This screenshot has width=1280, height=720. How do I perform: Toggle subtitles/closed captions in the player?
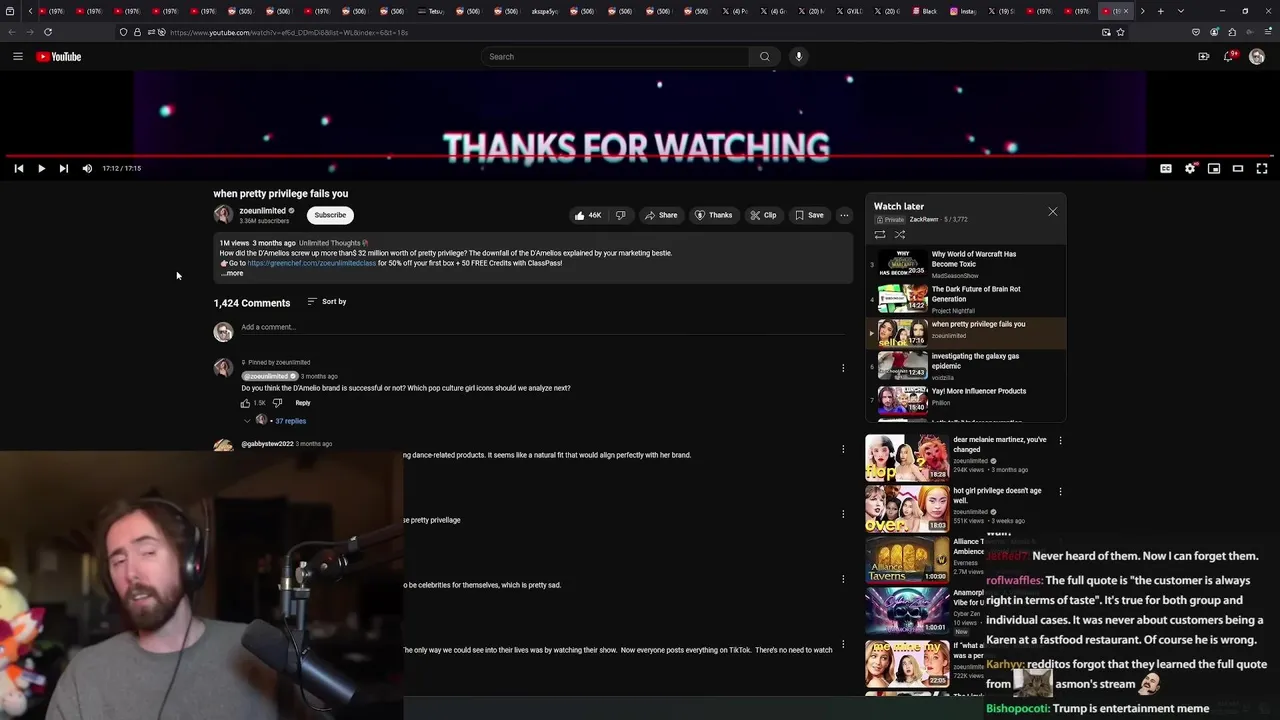pos(1166,168)
